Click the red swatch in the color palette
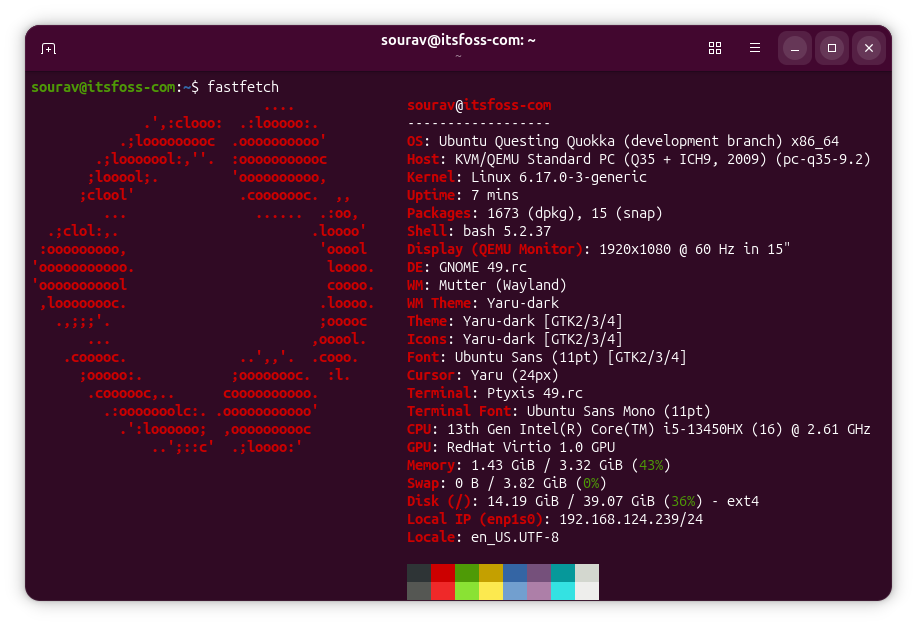The width and height of the screenshot is (917, 626). click(x=443, y=581)
